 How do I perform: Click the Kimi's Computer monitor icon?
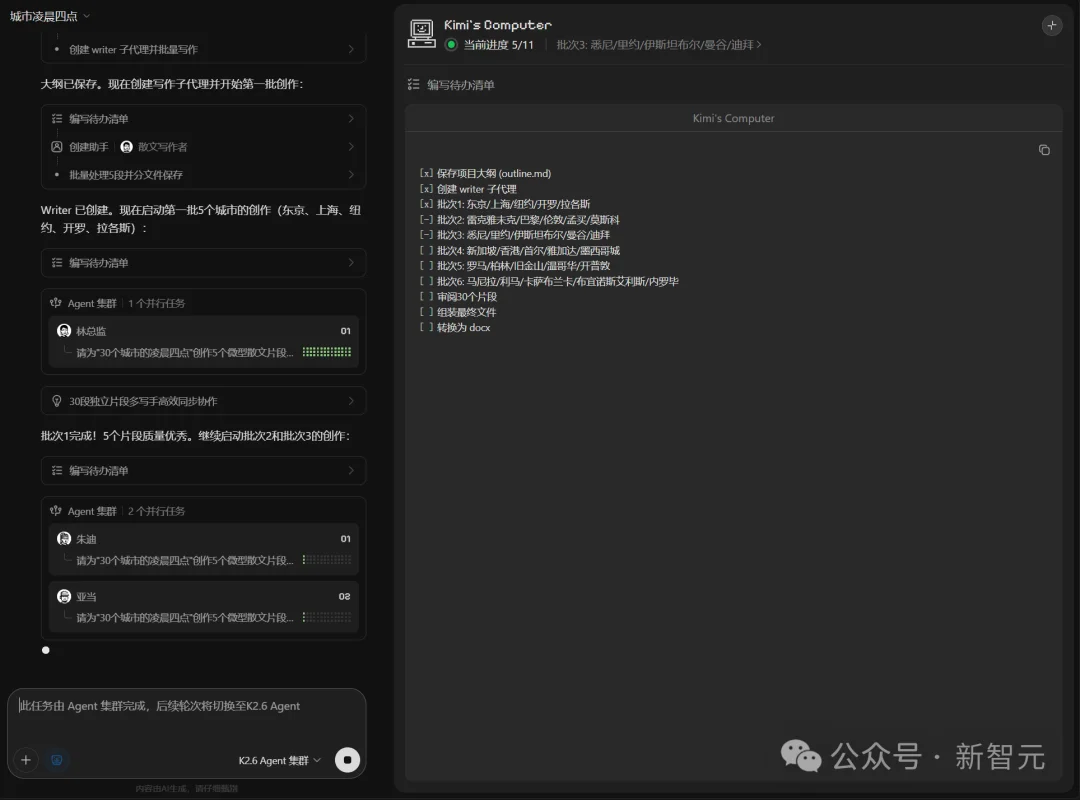tap(422, 34)
